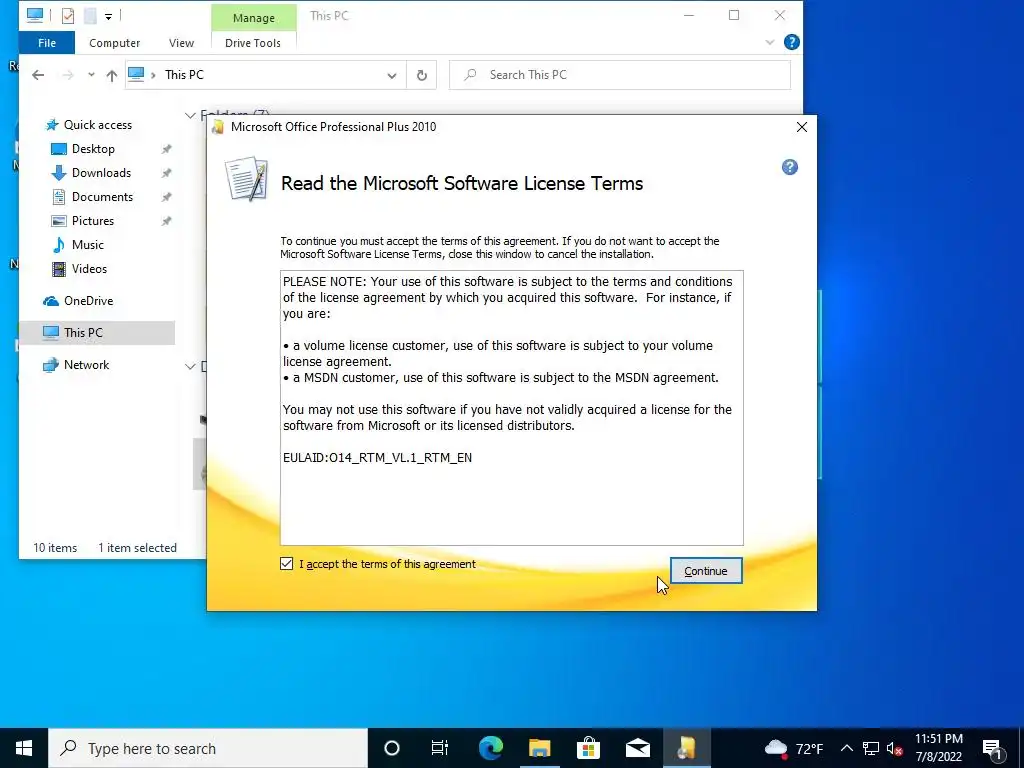Image resolution: width=1024 pixels, height=768 pixels.
Task: Click the File Explorer system icon
Action: (x=35, y=15)
